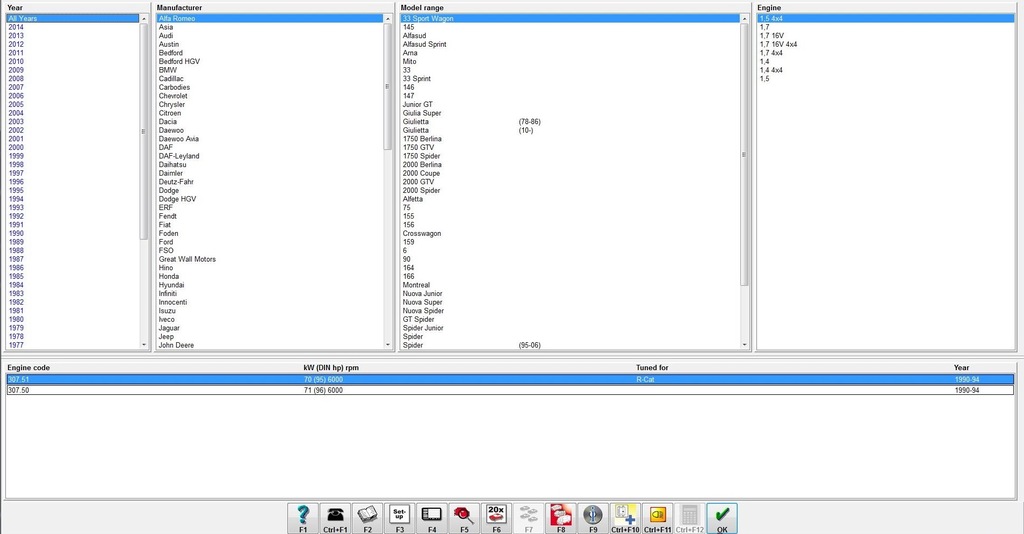The image size is (1024, 534).
Task: Select Ford manufacturer
Action: point(166,242)
